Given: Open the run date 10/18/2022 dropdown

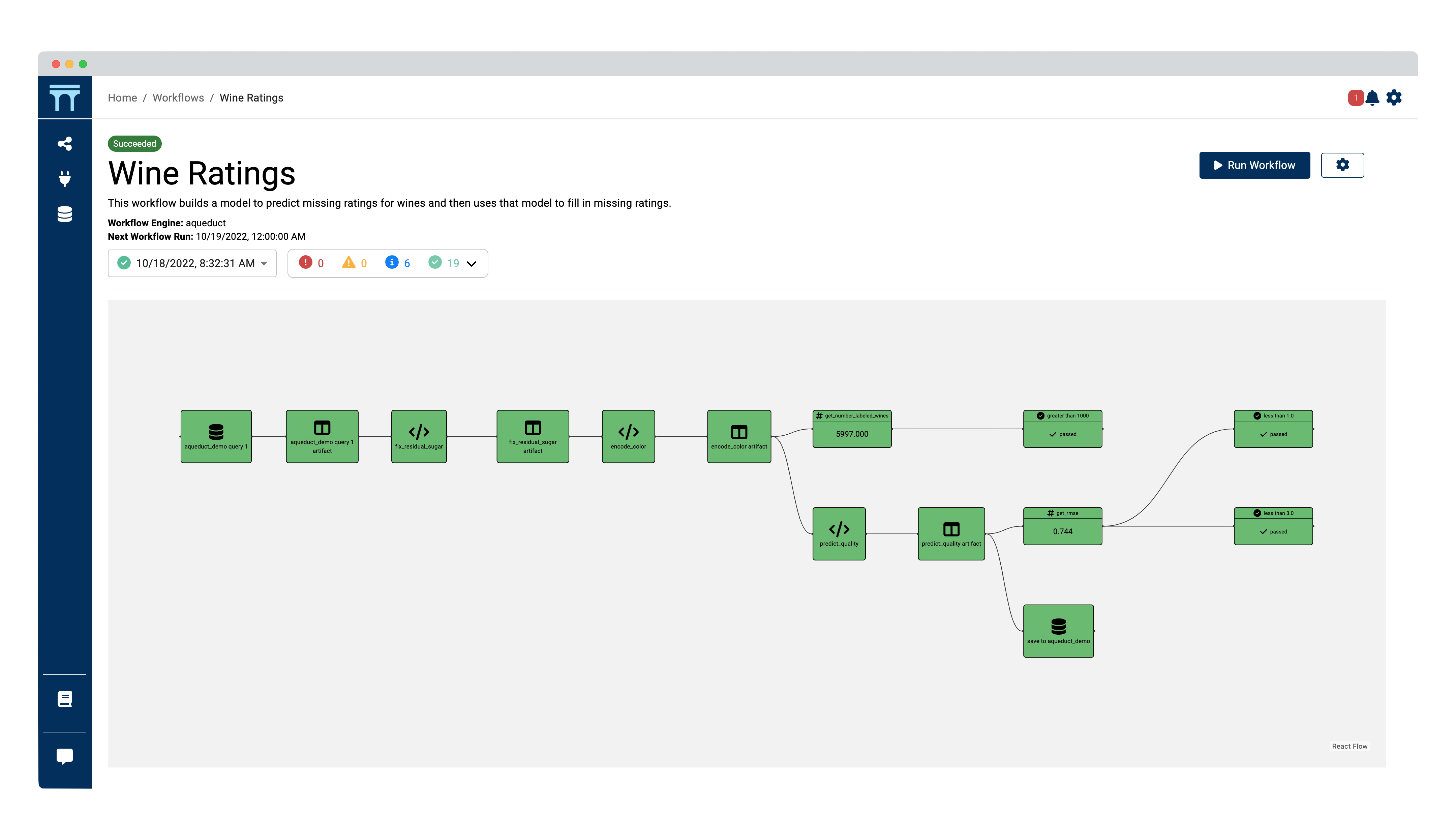Looking at the screenshot, I should [192, 263].
